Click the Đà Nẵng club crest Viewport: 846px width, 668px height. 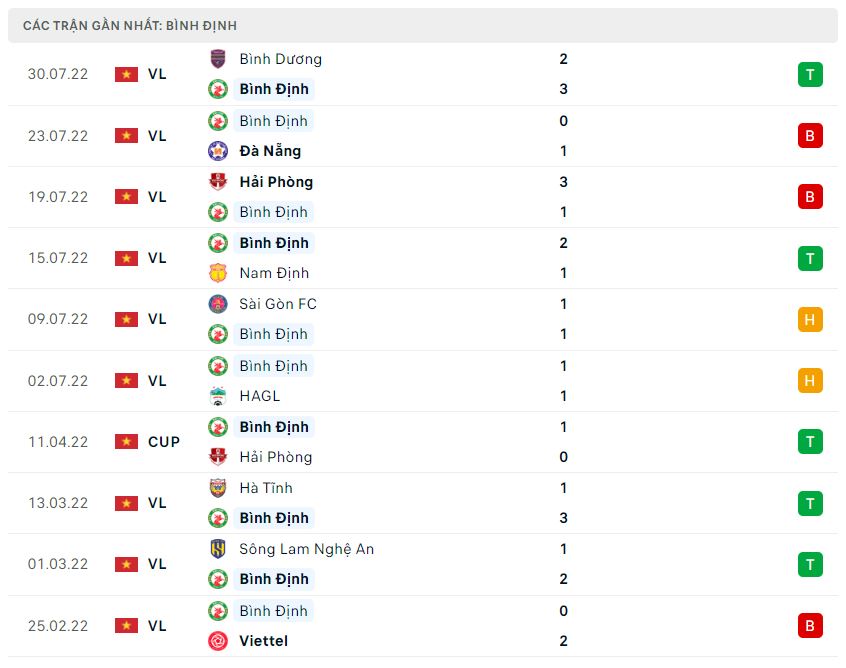[217, 151]
